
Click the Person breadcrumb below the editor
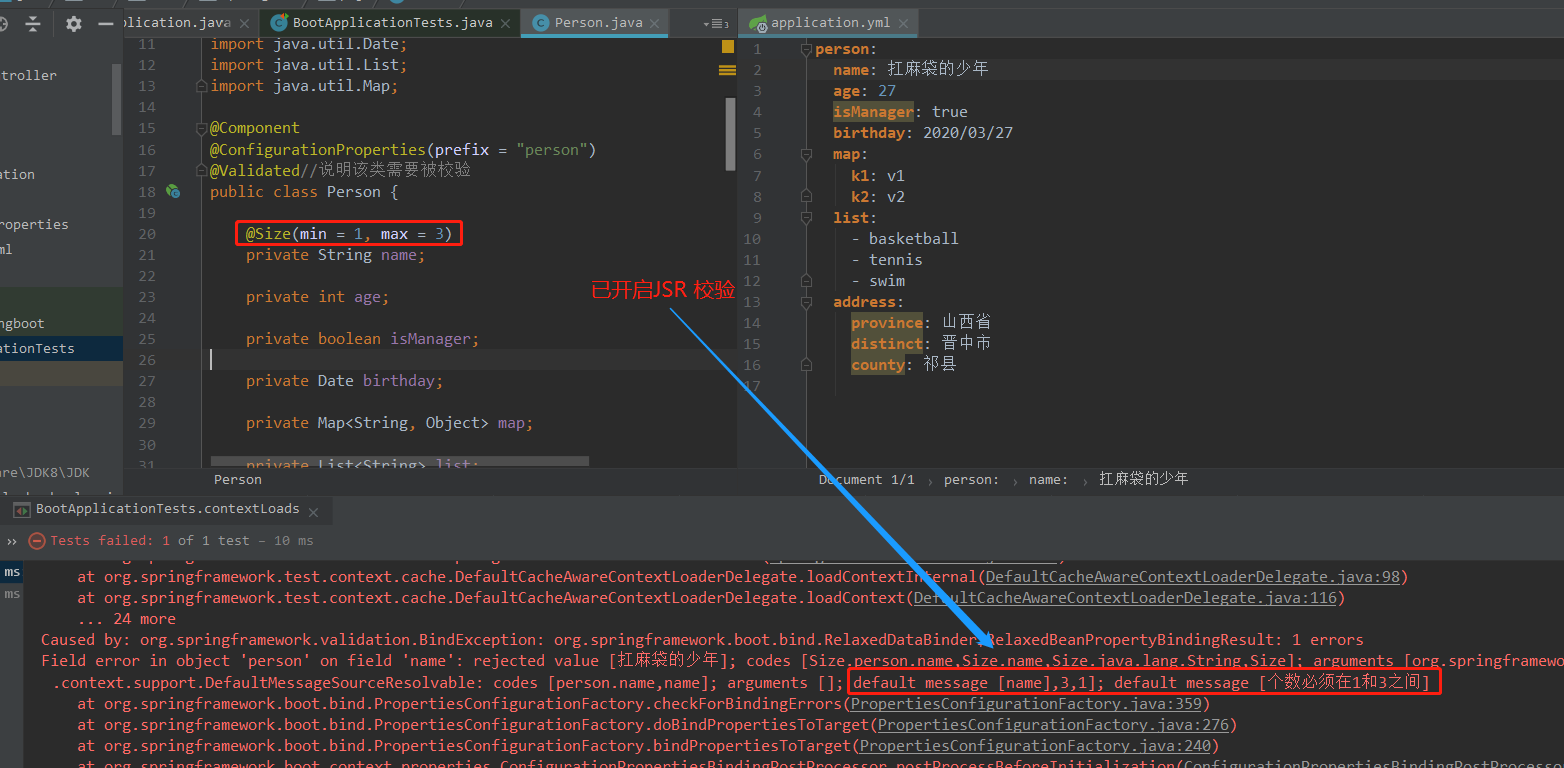(238, 479)
